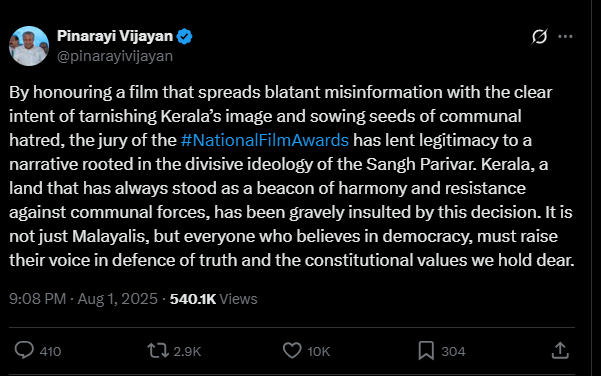601x376 pixels.
Task: Click the #NationalFilmAwards hashtag link
Action: (x=265, y=140)
